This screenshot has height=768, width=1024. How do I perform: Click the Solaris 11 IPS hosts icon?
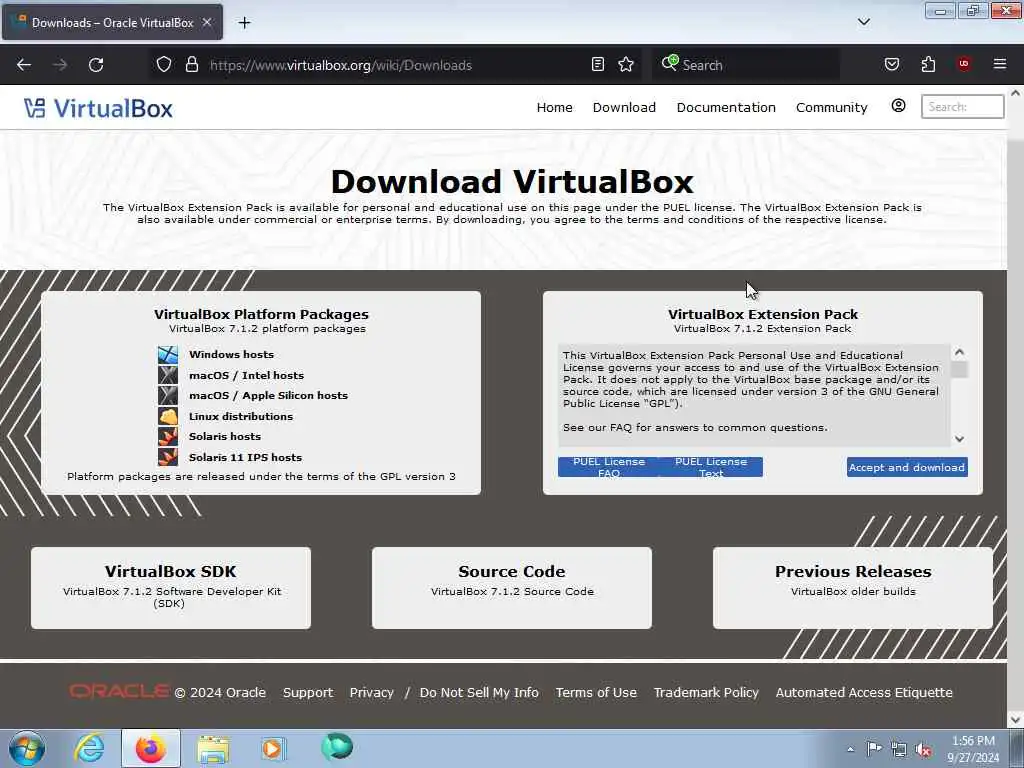(168, 456)
